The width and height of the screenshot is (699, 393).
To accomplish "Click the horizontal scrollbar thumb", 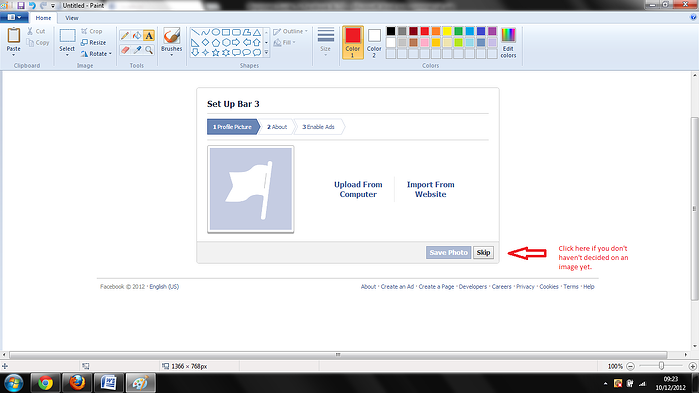I will tap(338, 355).
